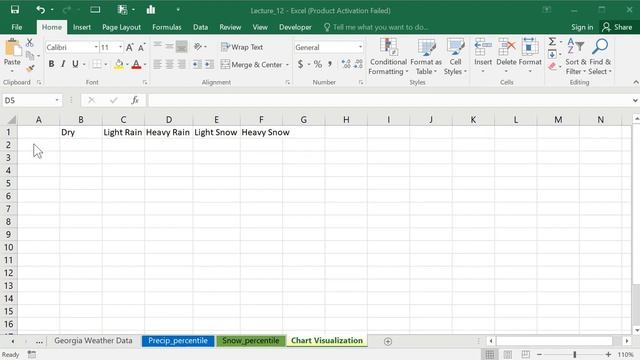The width and height of the screenshot is (640, 360).
Task: Click the Format Painter brush icon
Action: point(30,69)
